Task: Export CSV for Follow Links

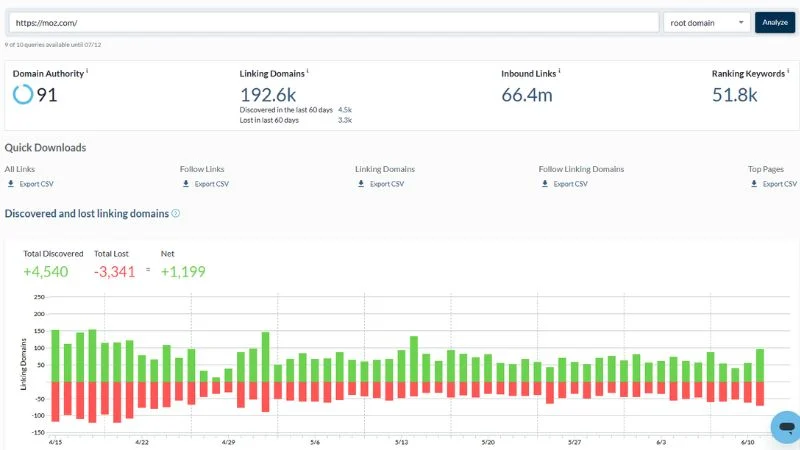Action: click(212, 184)
